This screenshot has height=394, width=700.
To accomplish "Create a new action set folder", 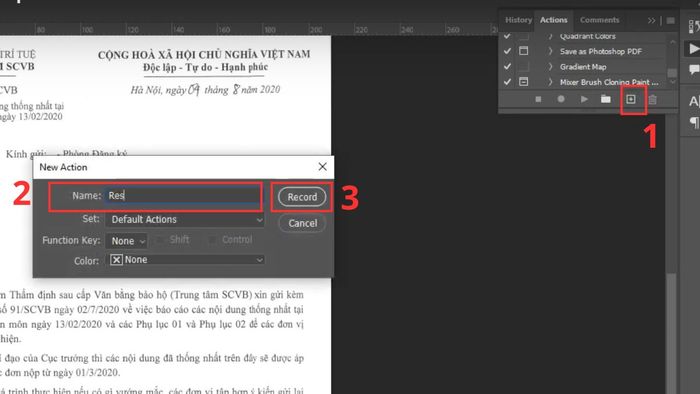I will [x=606, y=99].
